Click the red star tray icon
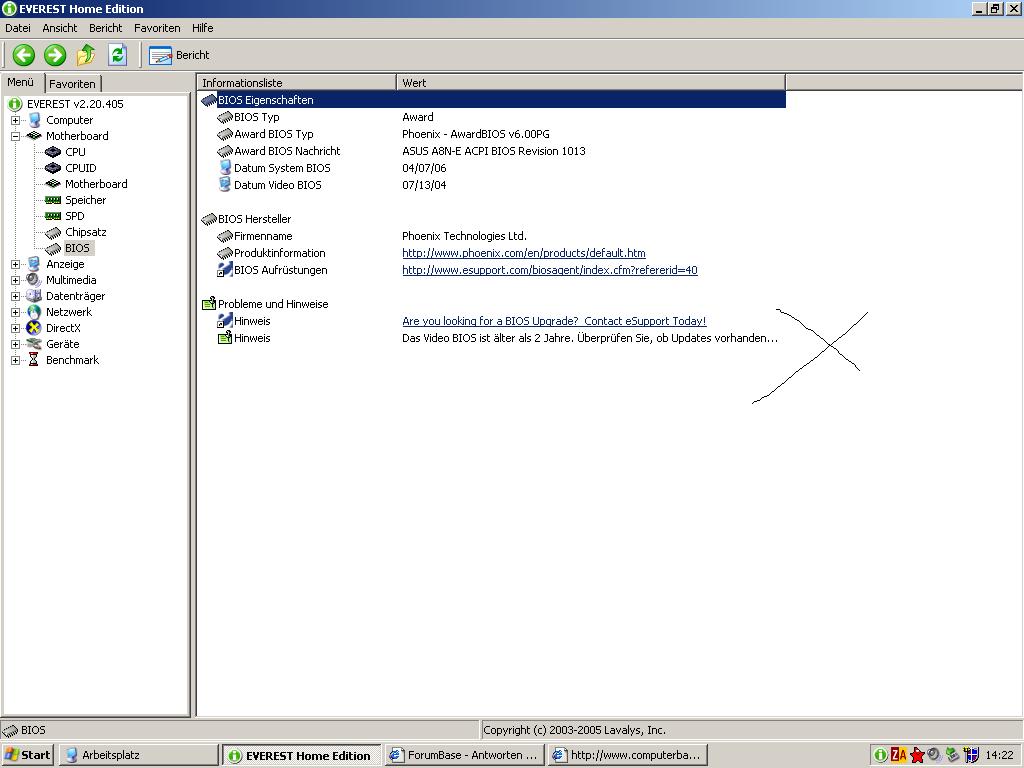1024x768 pixels. click(x=917, y=756)
